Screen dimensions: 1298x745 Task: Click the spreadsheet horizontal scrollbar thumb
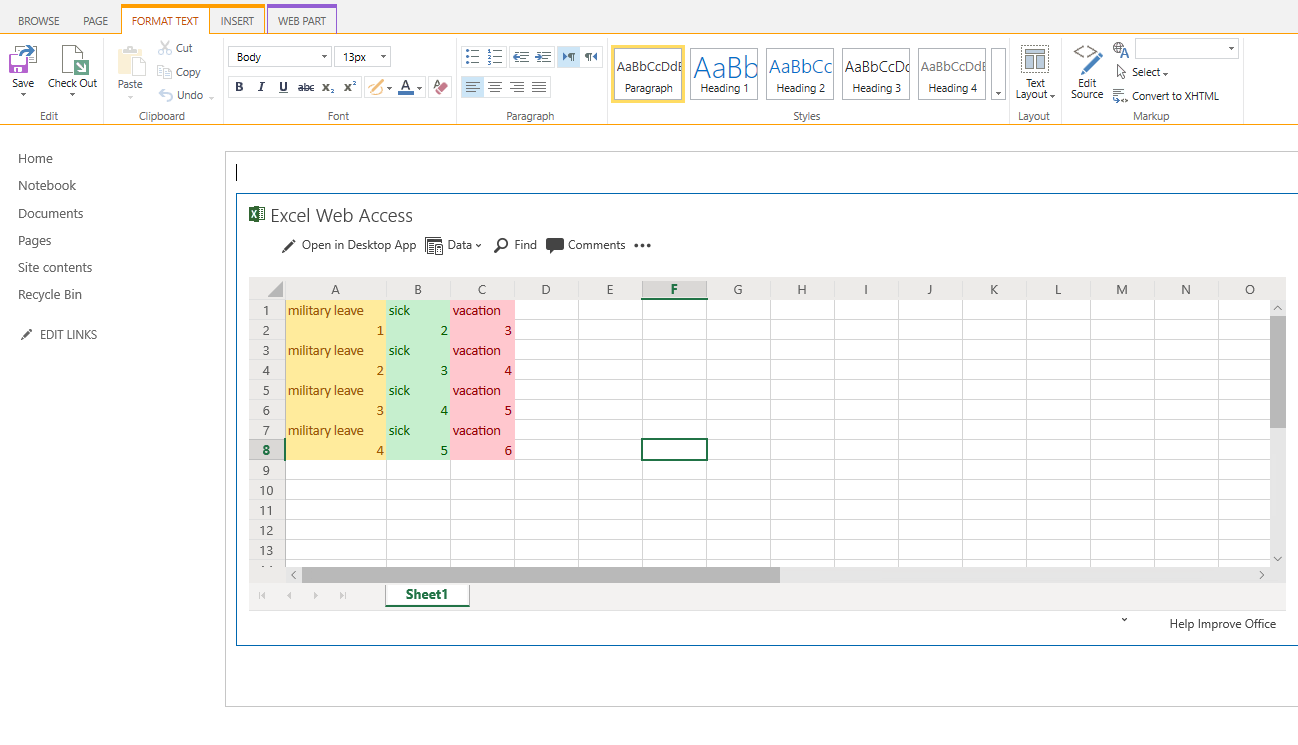point(541,575)
